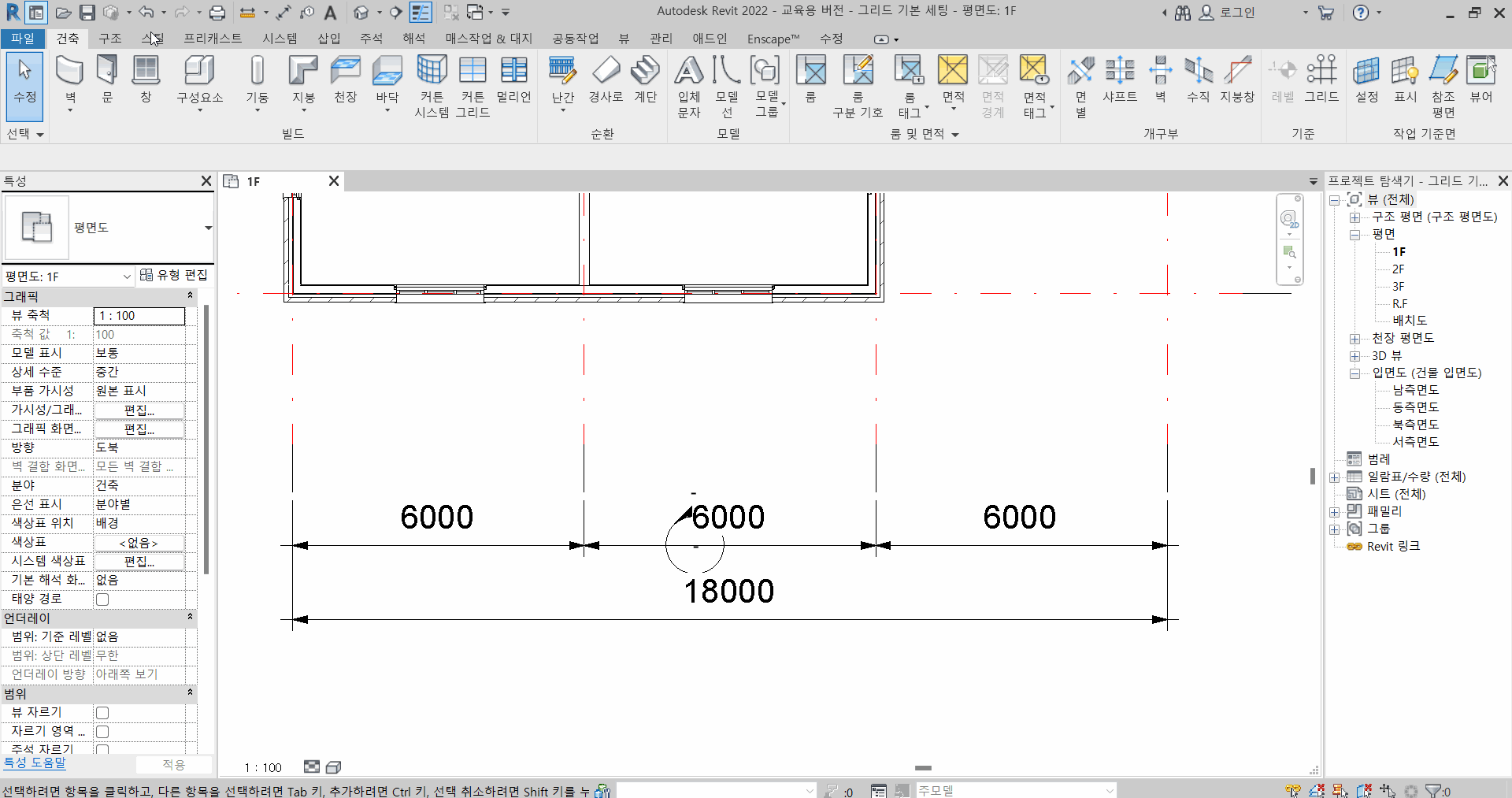This screenshot has width=1512, height=798.
Task: Select the Railing (난간) tool
Action: coord(562,82)
